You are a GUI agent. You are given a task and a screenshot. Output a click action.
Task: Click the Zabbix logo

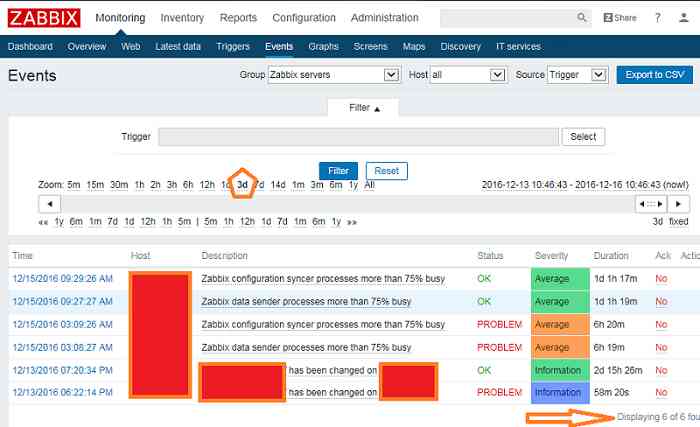[x=44, y=18]
